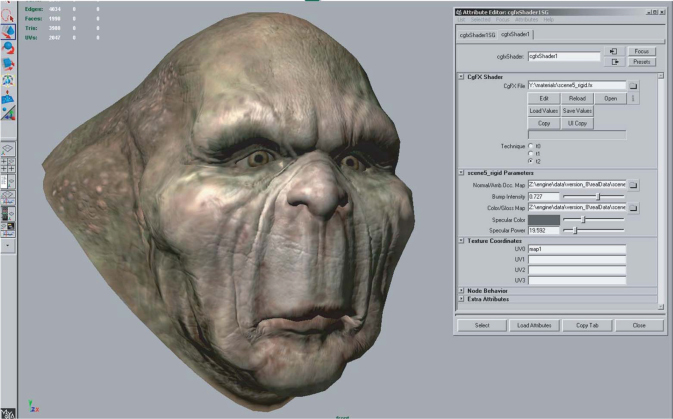673x419 pixels.
Task: Browse for the Normal/Amb Occ. Map file
Action: pos(633,186)
